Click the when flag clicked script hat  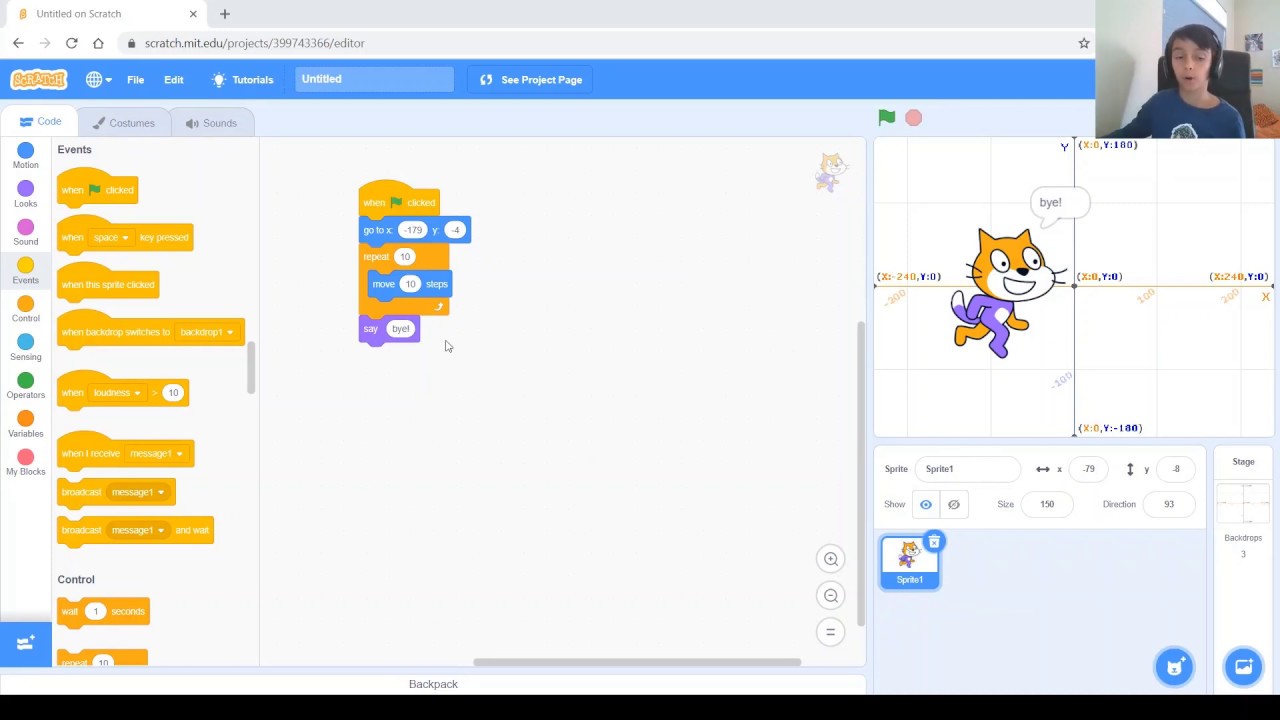[398, 200]
